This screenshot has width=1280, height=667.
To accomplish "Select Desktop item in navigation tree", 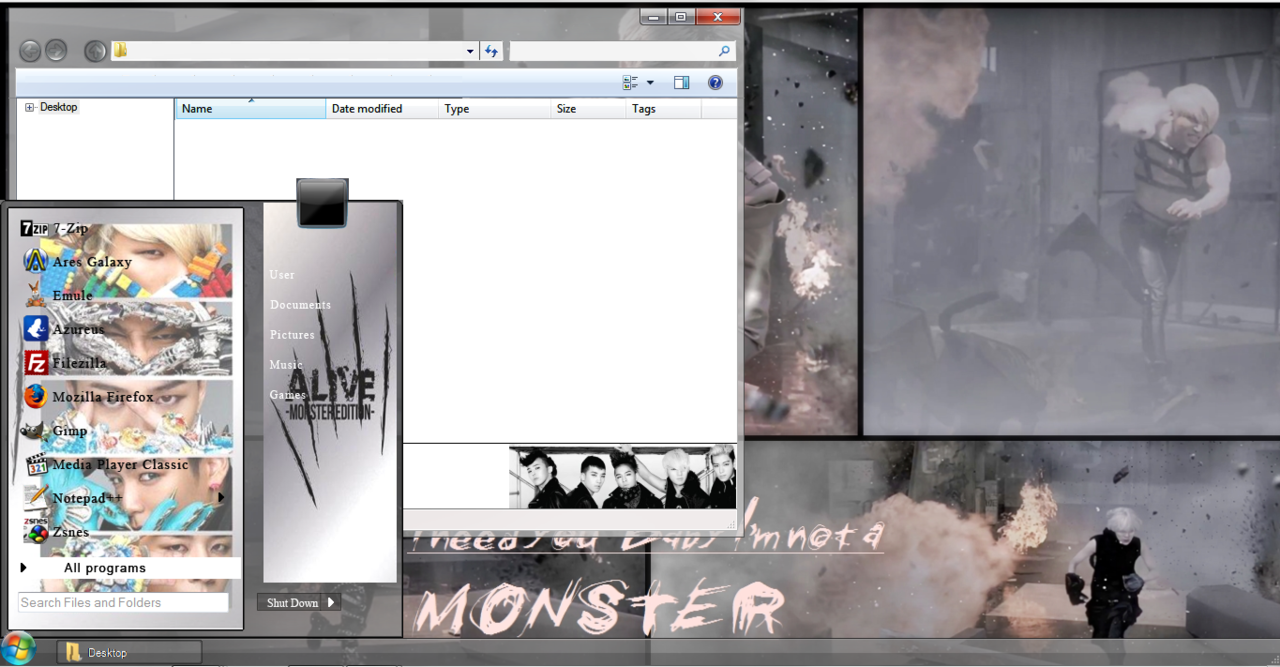I will 59,107.
